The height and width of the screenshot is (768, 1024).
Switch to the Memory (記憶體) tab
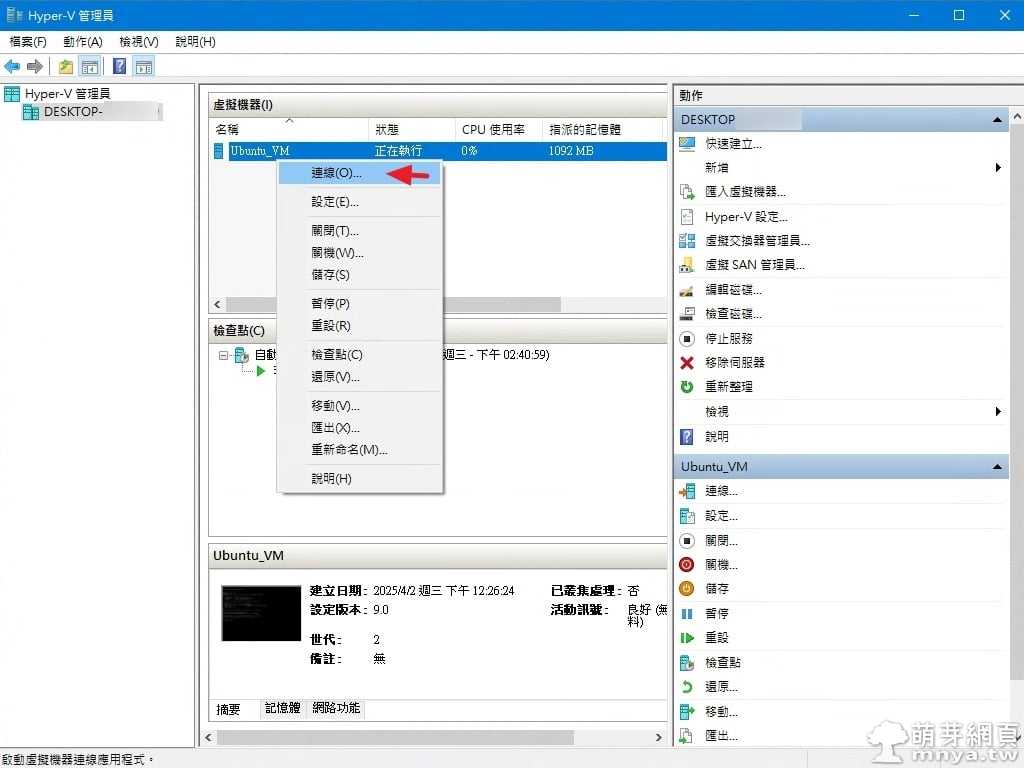coord(282,708)
